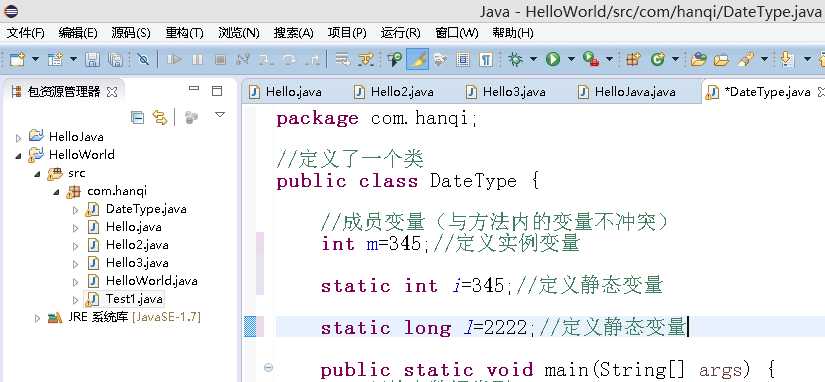Open the 文件(F) menu
Image resolution: width=825 pixels, height=382 pixels.
(25, 33)
